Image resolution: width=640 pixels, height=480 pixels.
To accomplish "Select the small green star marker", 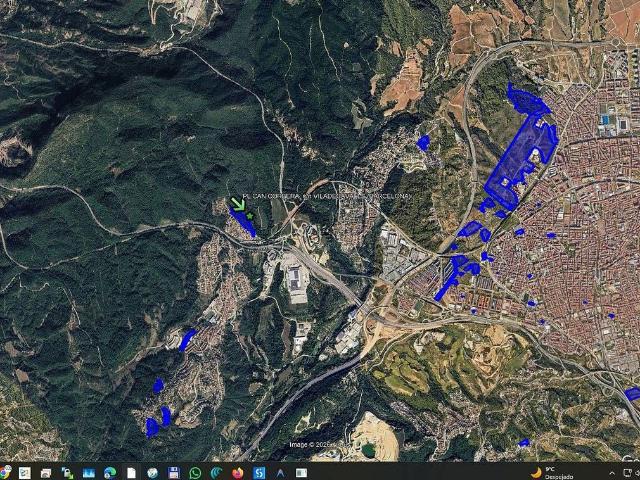I will 250,216.
